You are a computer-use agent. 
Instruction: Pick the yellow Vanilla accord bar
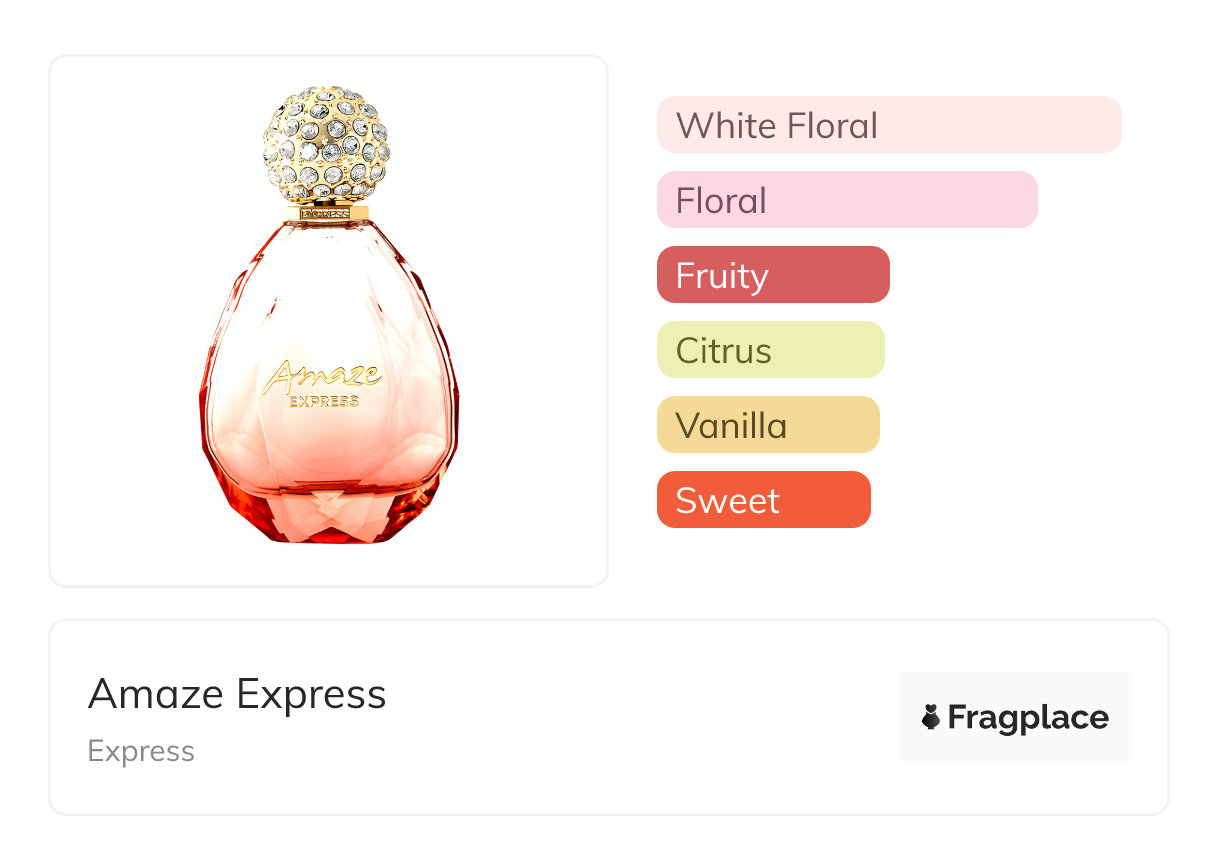coord(768,425)
